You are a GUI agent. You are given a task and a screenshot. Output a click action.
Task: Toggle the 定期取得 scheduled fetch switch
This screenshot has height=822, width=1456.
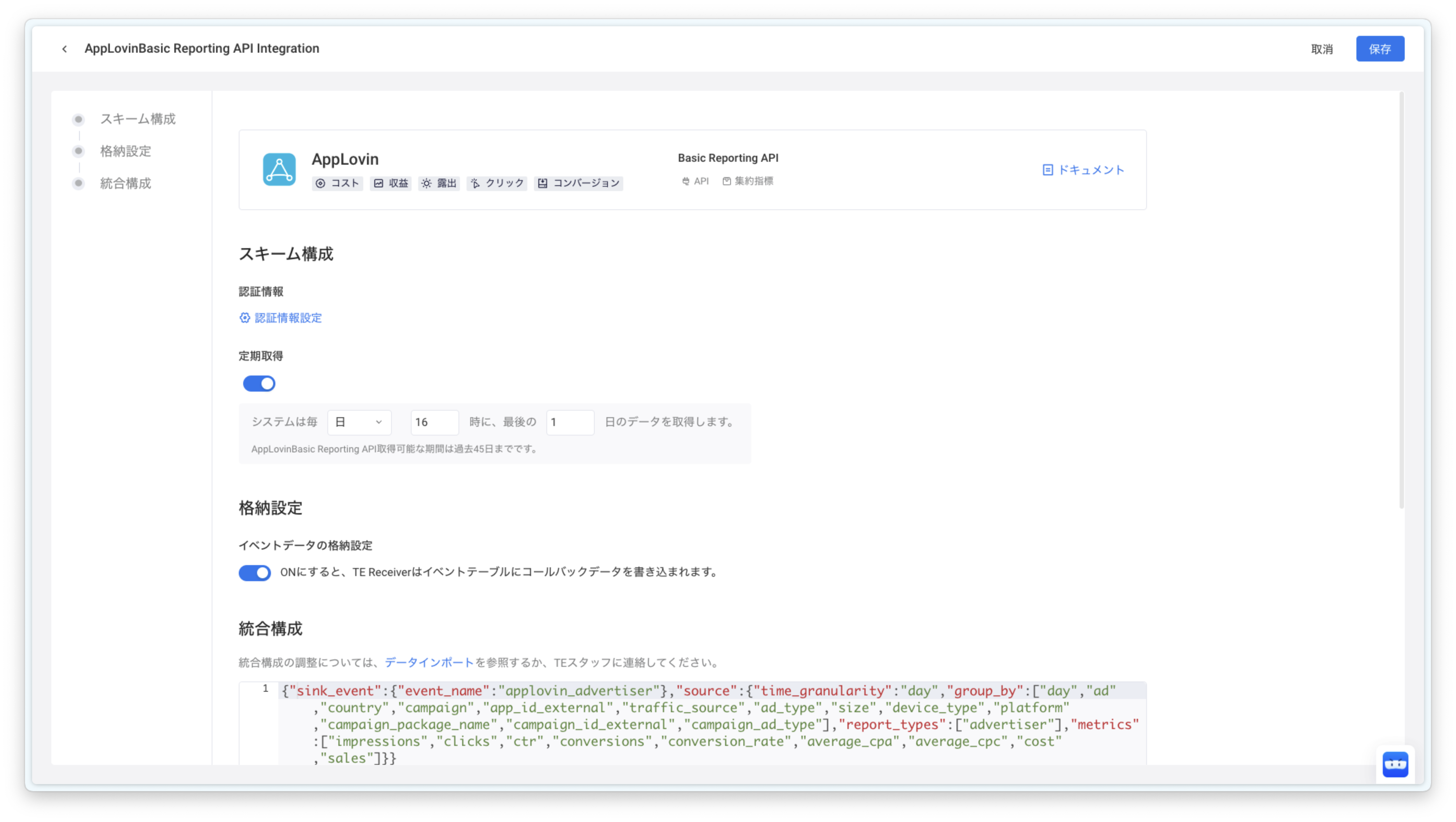click(x=259, y=384)
